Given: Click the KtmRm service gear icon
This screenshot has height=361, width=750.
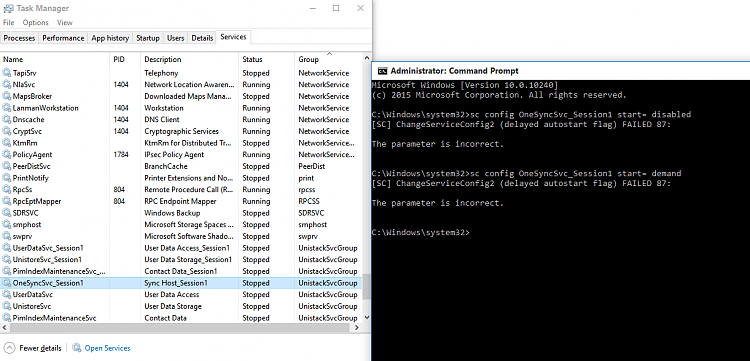Looking at the screenshot, I should (x=6, y=143).
